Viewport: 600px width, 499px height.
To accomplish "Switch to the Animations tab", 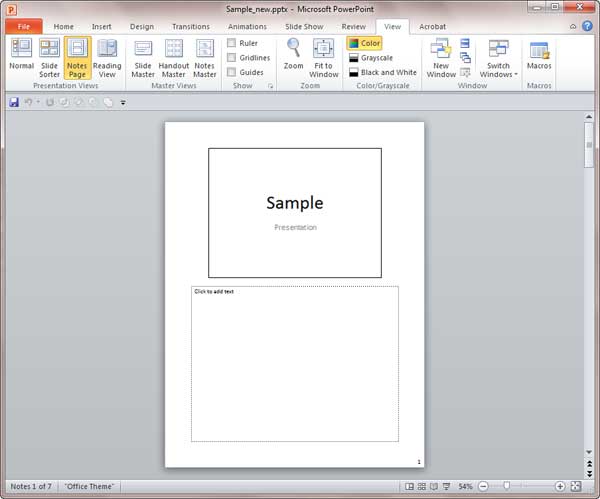I will coord(247,26).
